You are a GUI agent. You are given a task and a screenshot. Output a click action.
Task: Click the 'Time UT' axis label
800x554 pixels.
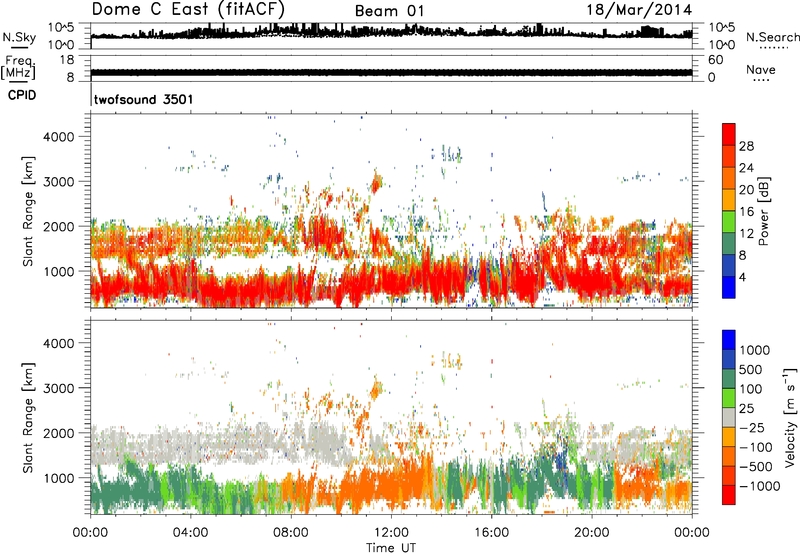point(391,548)
